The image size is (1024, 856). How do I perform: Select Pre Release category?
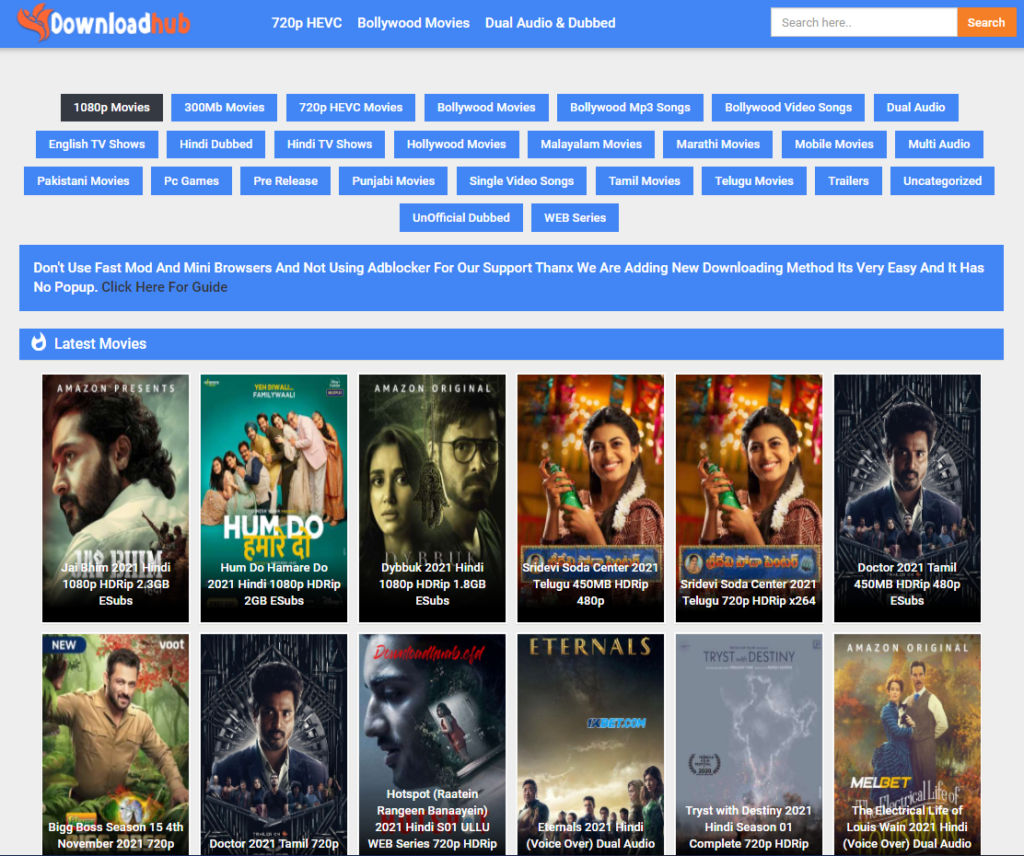tap(285, 181)
